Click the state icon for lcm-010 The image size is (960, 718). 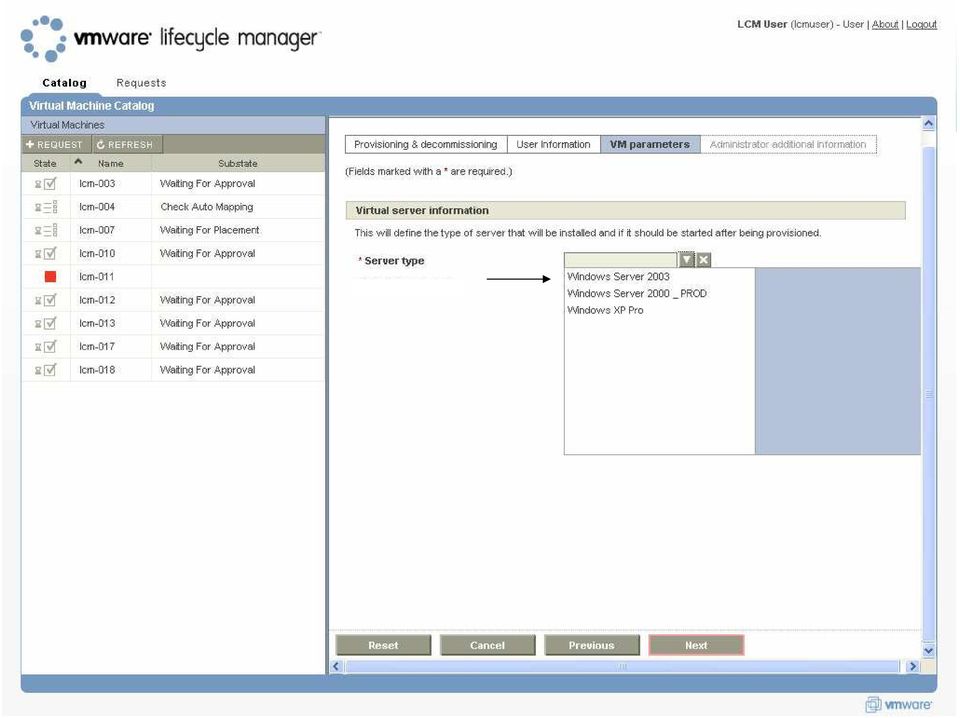tap(46, 253)
